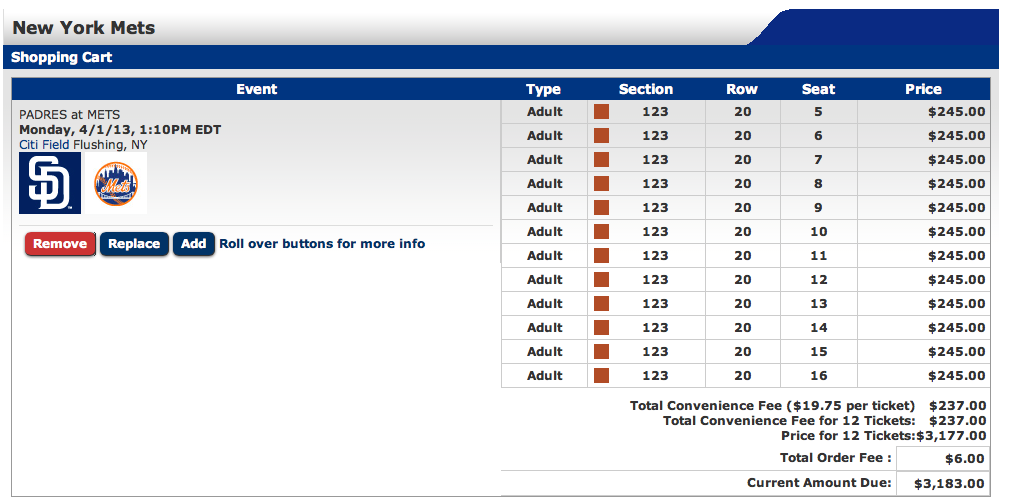Click the orange section swatch for seat 8

coord(601,184)
